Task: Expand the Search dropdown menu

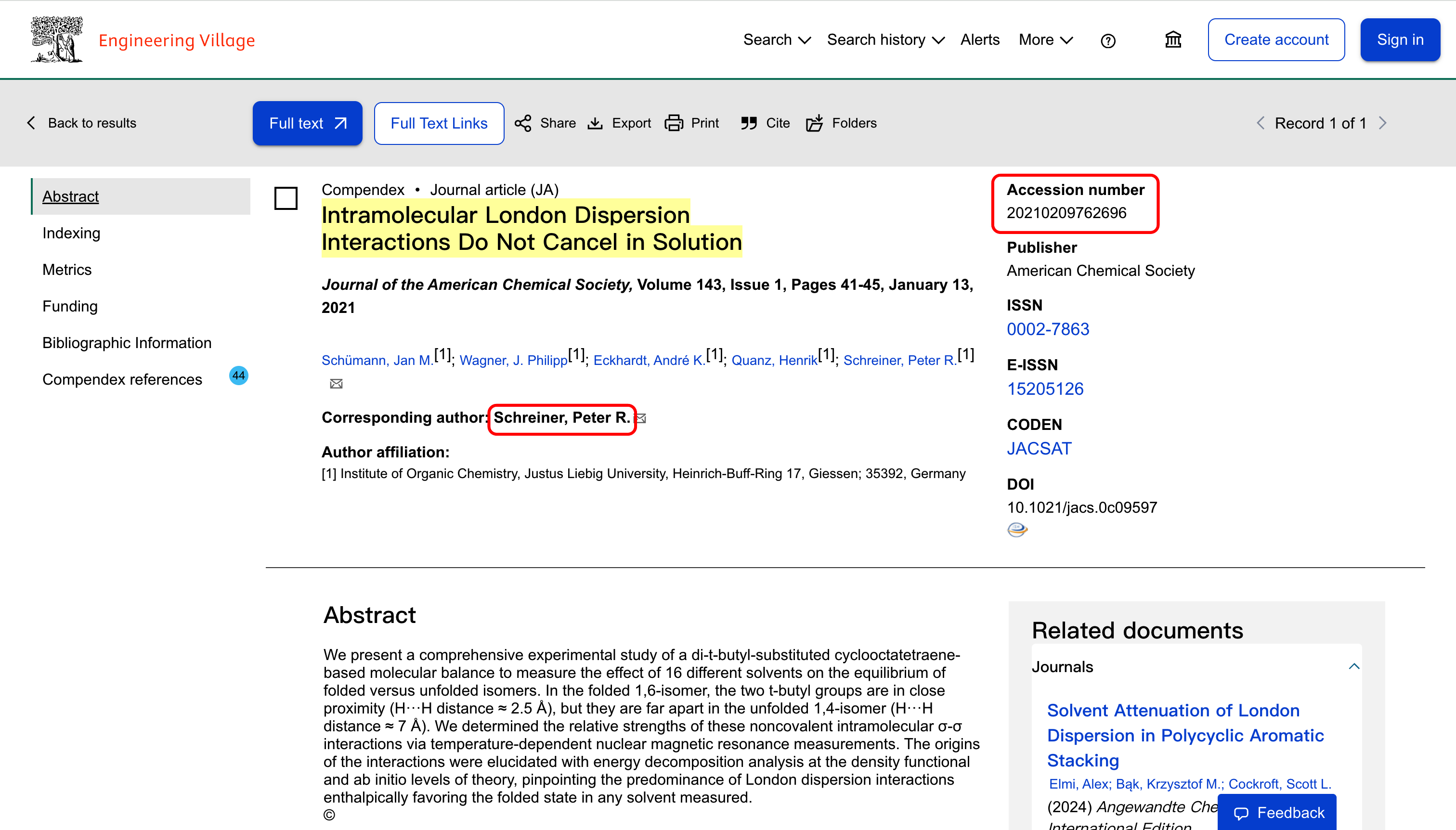Action: [777, 40]
